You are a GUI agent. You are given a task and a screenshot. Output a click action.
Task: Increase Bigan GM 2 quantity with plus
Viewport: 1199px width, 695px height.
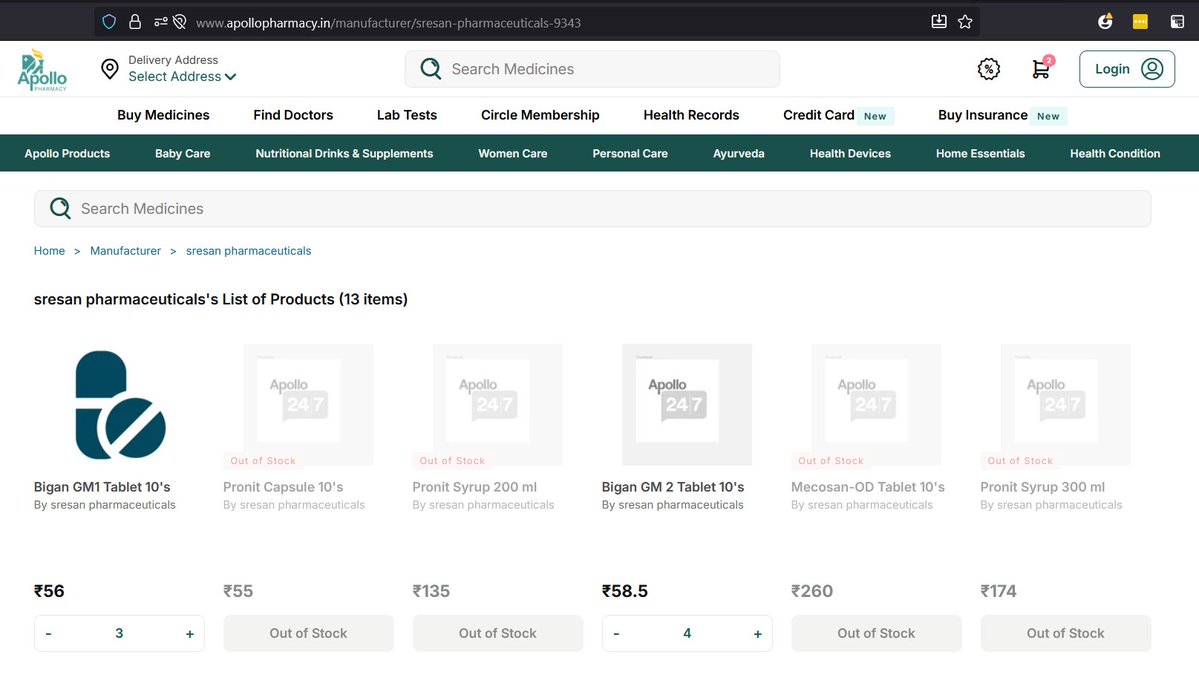tap(758, 633)
